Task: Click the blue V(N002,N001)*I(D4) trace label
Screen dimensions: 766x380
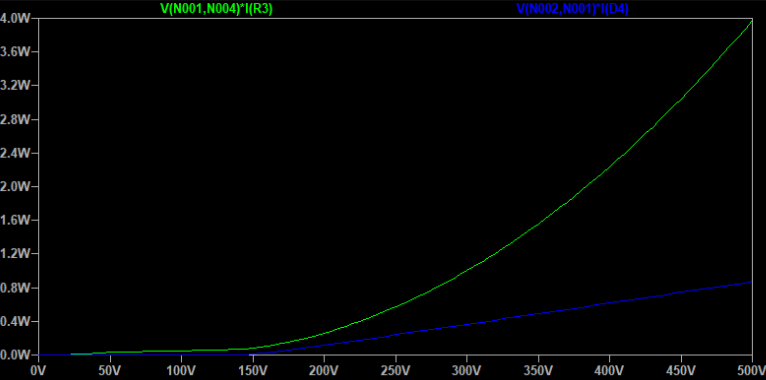Action: point(573,8)
